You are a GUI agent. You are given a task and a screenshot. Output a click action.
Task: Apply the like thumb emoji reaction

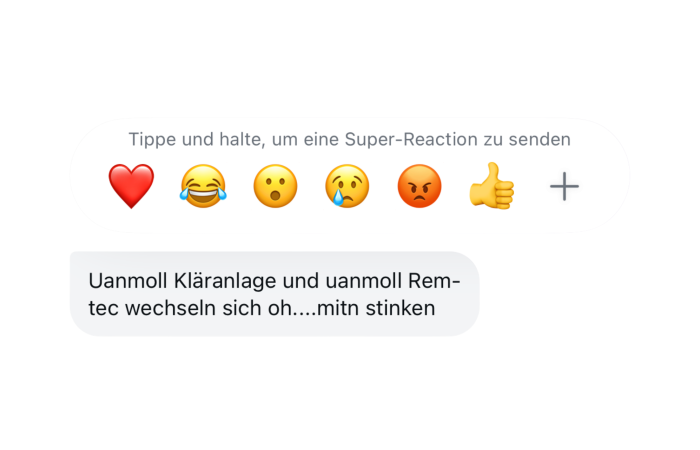pos(491,186)
